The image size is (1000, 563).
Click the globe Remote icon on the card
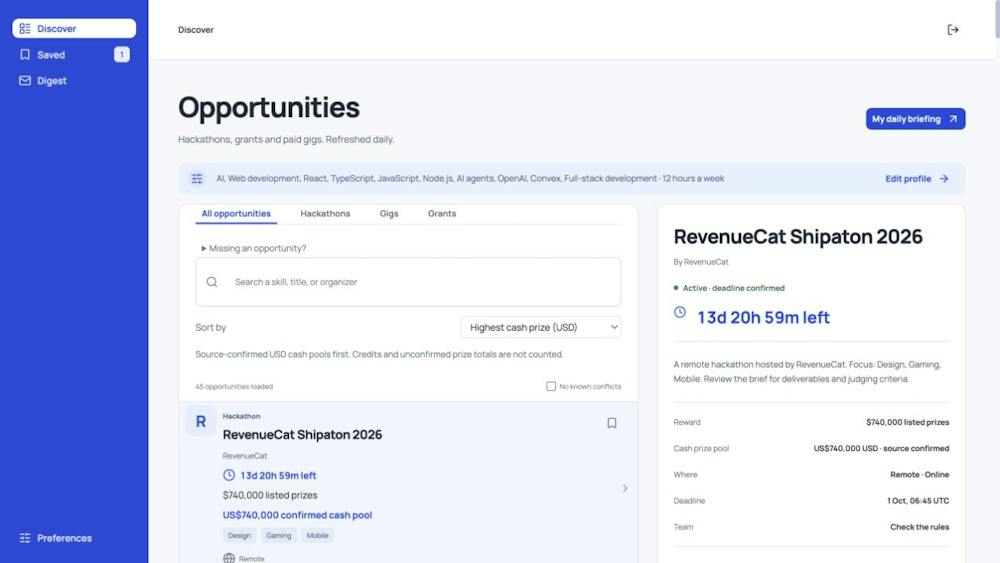coord(229,558)
